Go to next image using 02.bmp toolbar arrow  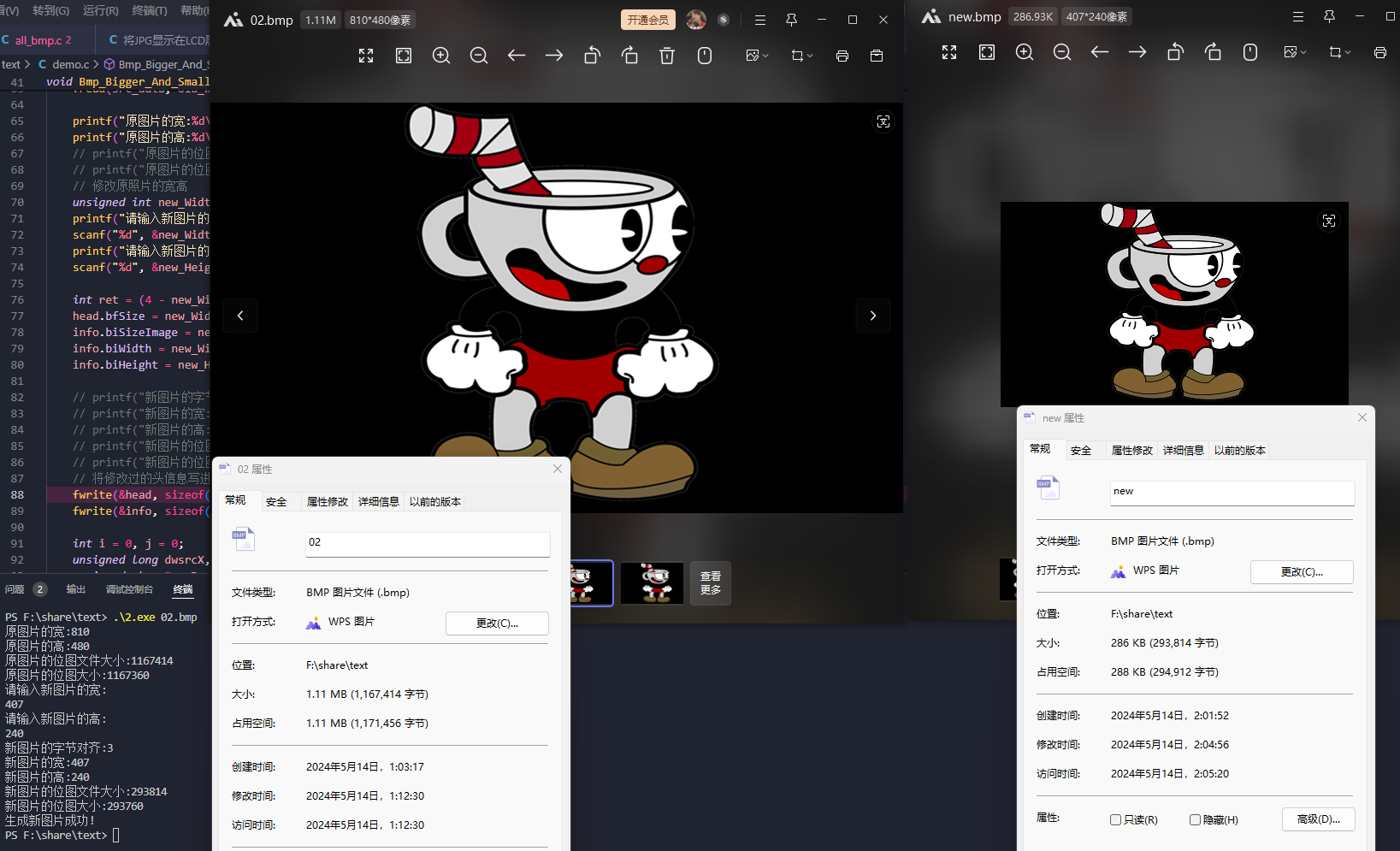[554, 56]
